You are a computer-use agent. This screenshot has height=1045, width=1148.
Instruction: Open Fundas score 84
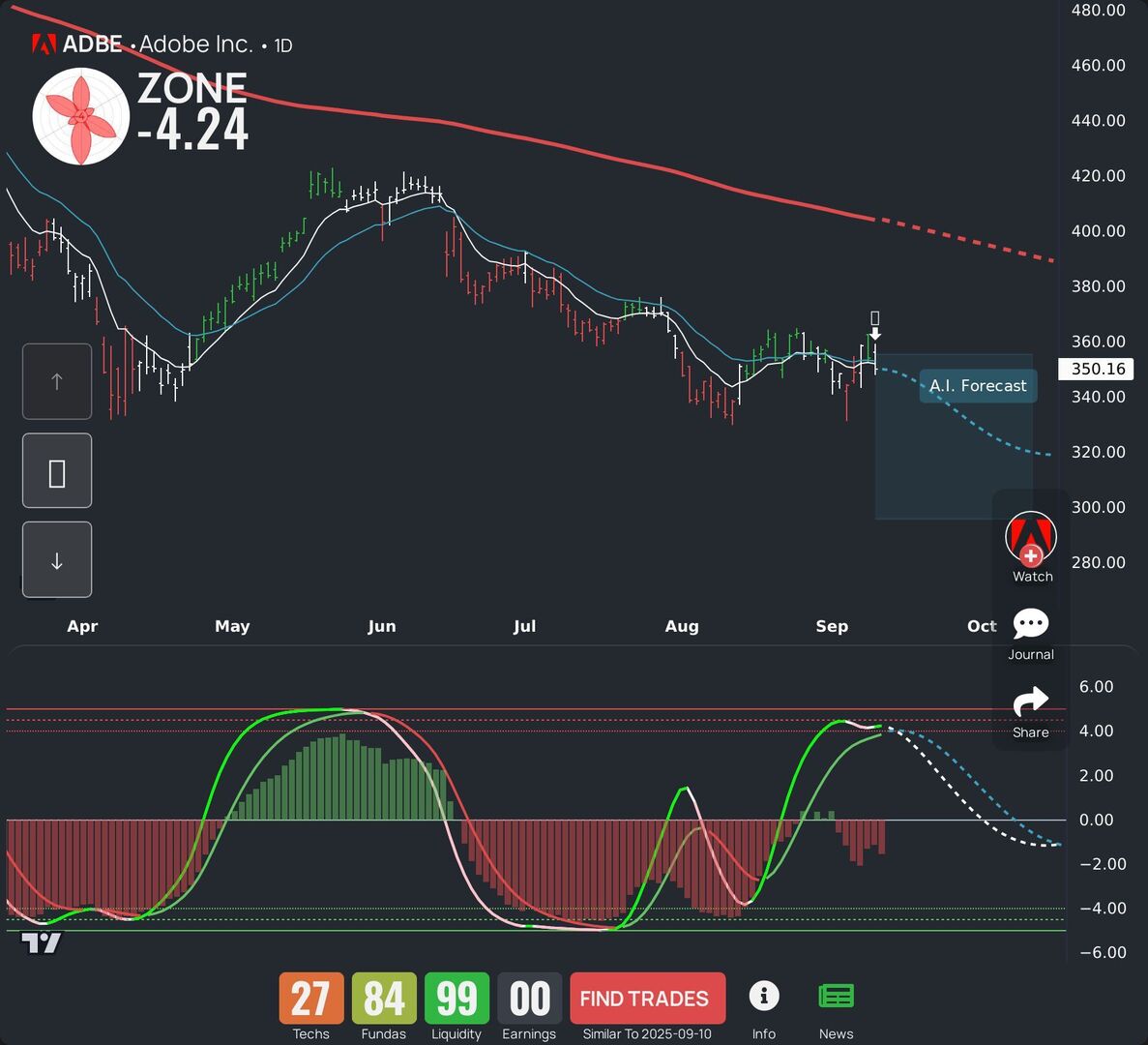tap(384, 999)
